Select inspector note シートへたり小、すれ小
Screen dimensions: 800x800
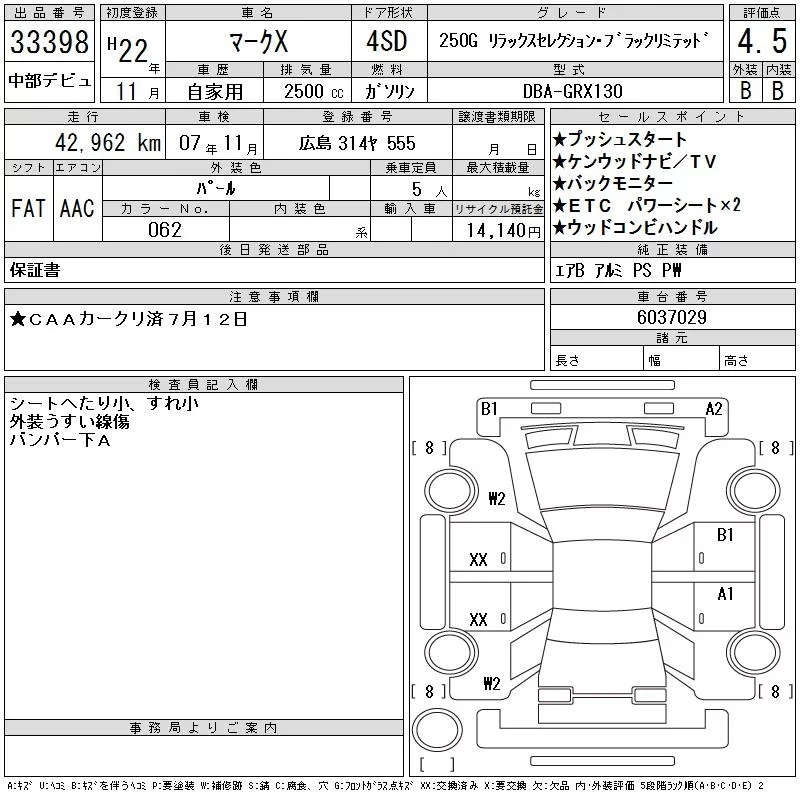105,403
